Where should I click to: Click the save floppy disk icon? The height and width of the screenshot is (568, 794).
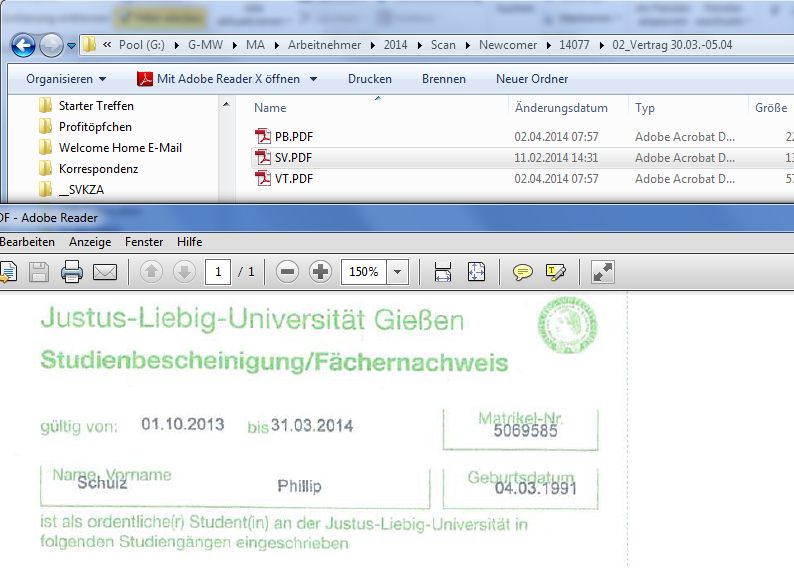(38, 272)
